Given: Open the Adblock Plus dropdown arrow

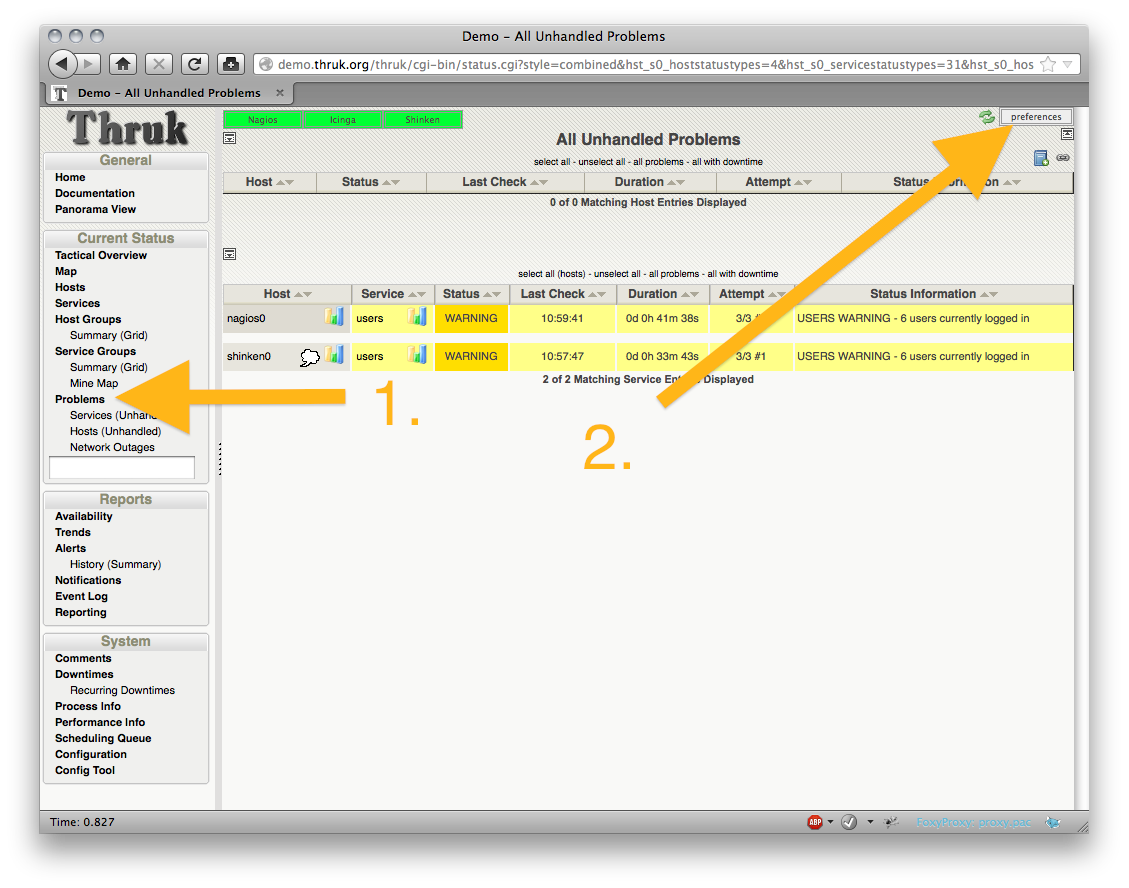Looking at the screenshot, I should pos(831,822).
